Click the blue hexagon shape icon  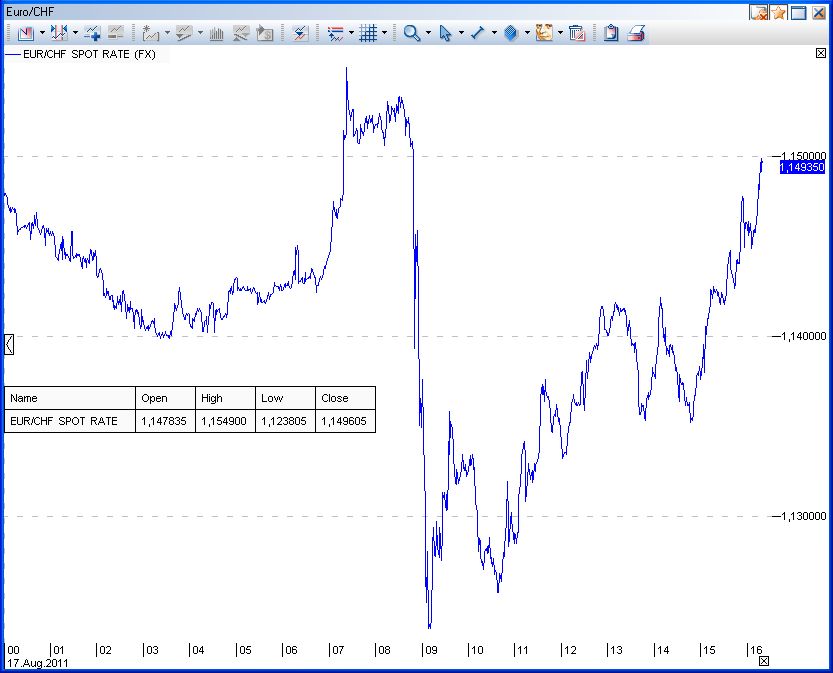pos(511,33)
